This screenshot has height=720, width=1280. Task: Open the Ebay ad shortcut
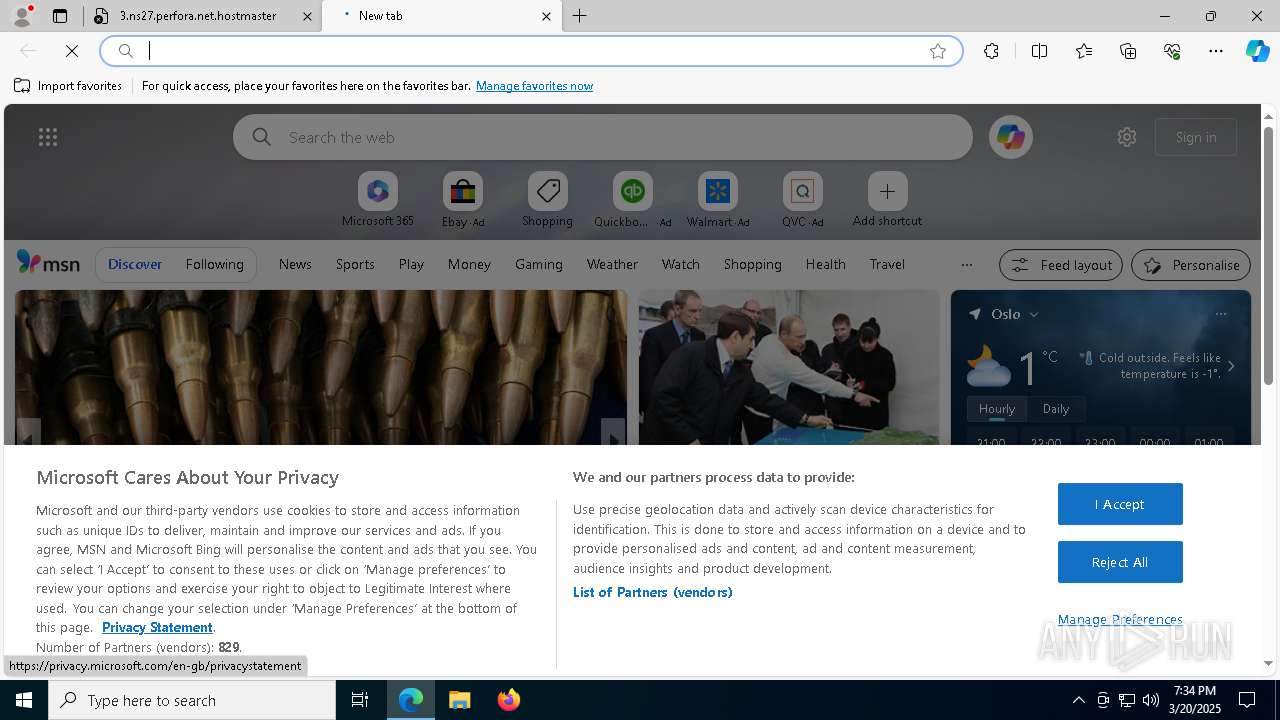tap(463, 200)
